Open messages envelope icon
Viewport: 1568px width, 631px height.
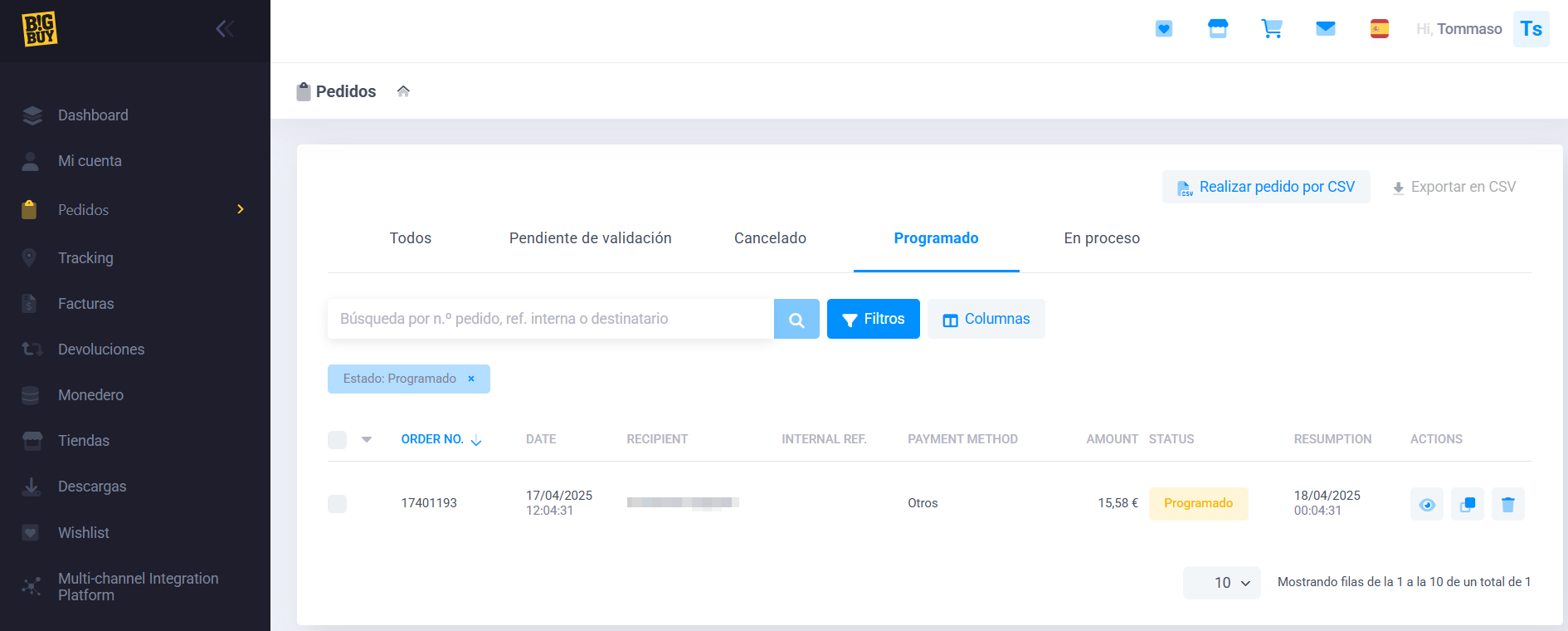point(1325,29)
